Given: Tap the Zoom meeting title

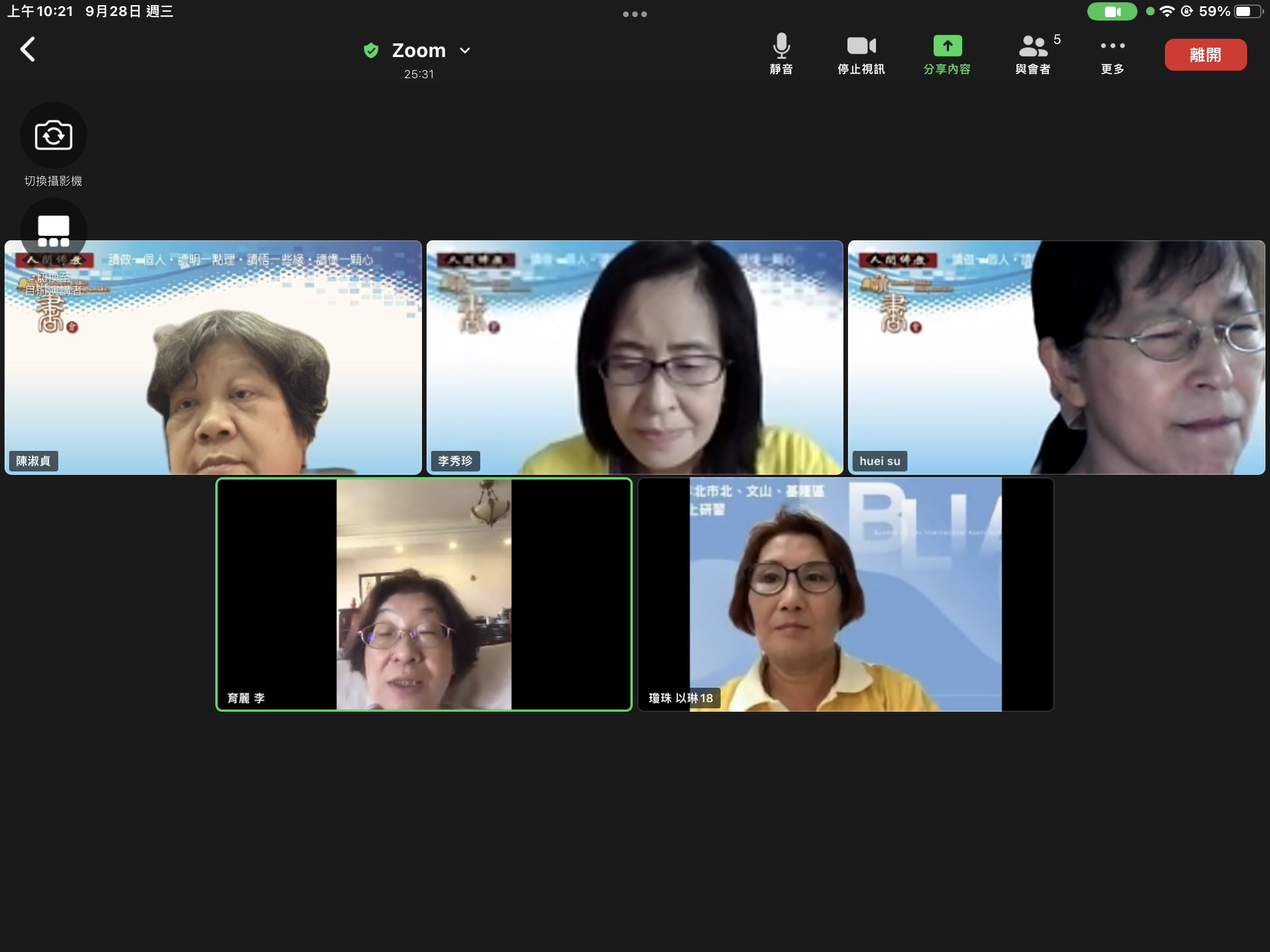Looking at the screenshot, I should pos(419,50).
